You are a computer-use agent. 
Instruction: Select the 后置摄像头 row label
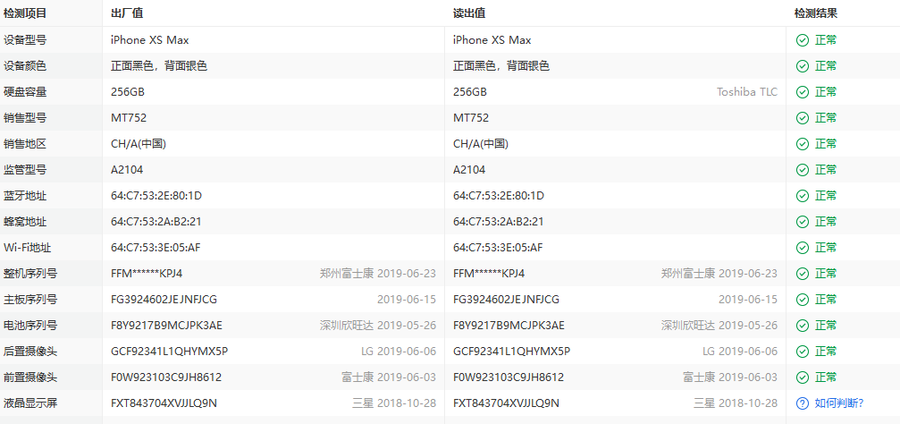30,351
